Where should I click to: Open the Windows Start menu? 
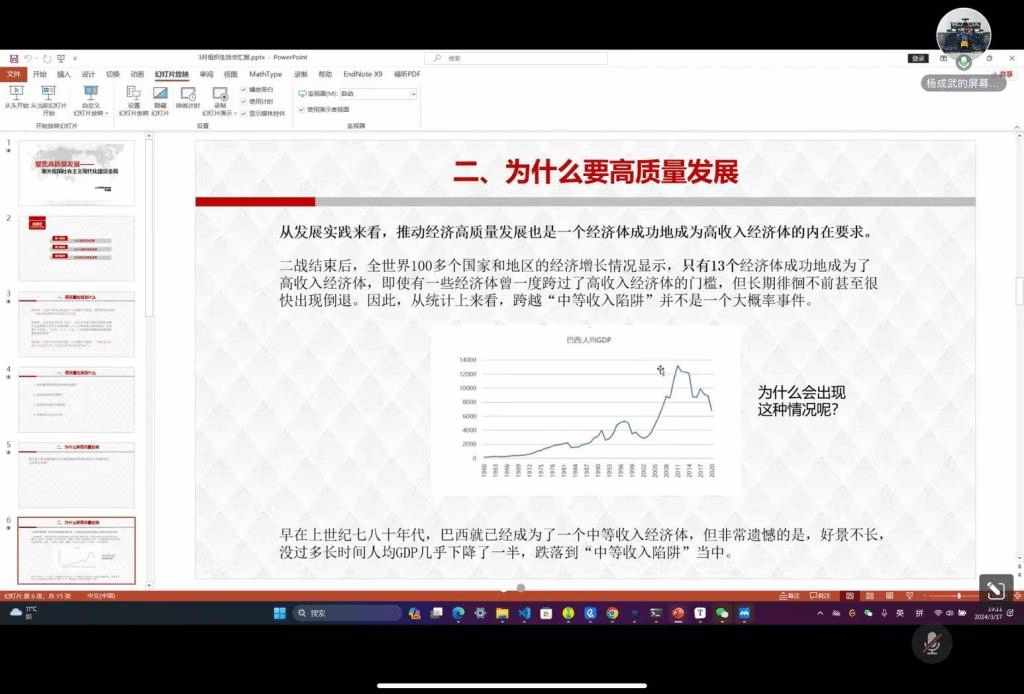pyautogui.click(x=280, y=612)
